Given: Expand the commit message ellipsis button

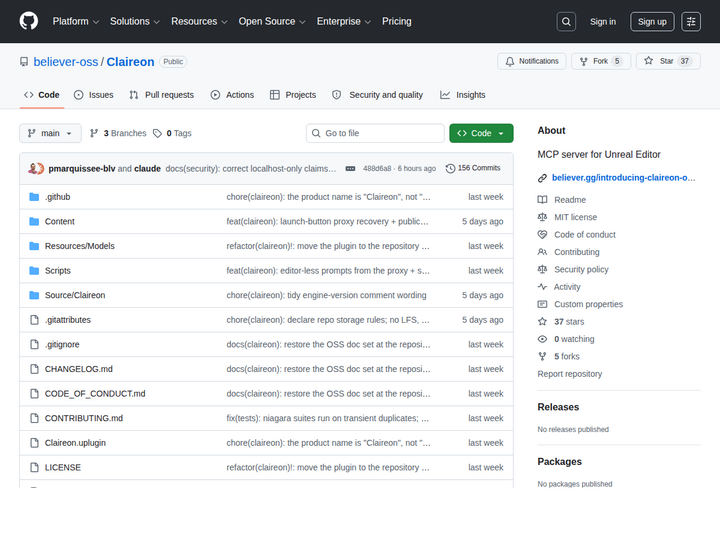Looking at the screenshot, I should [350, 169].
